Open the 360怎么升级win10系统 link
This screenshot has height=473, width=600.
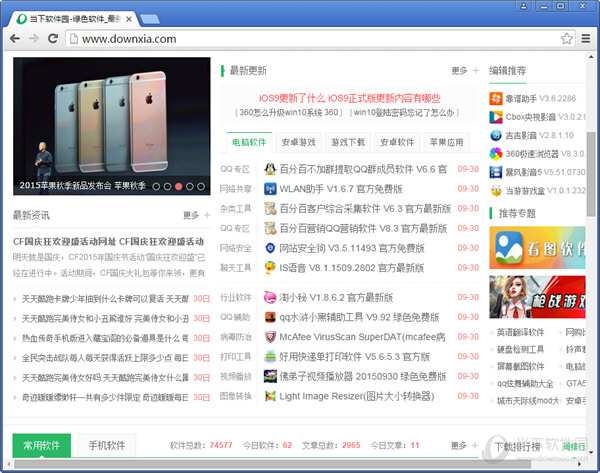[x=289, y=113]
